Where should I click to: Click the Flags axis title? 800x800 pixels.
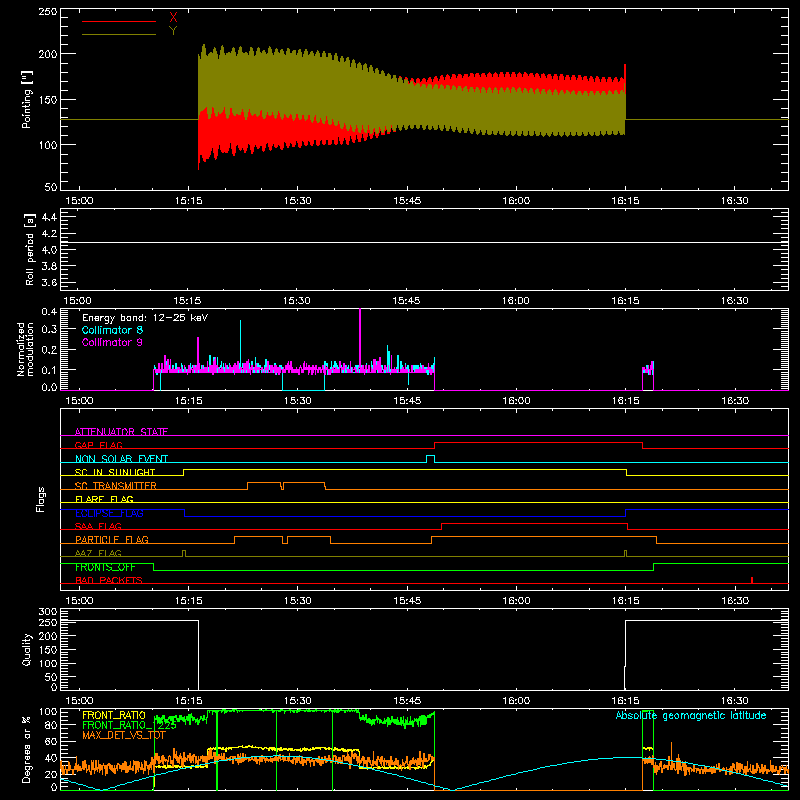(40, 499)
